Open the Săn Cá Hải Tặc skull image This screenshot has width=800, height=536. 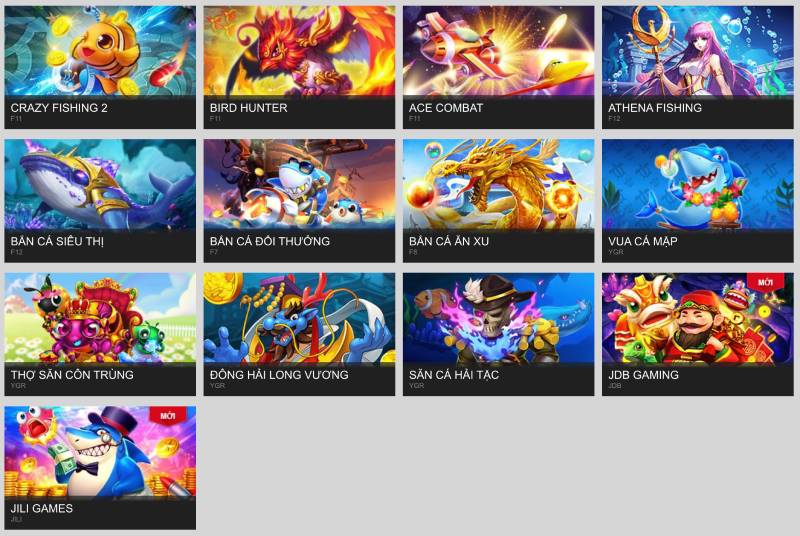(x=498, y=318)
